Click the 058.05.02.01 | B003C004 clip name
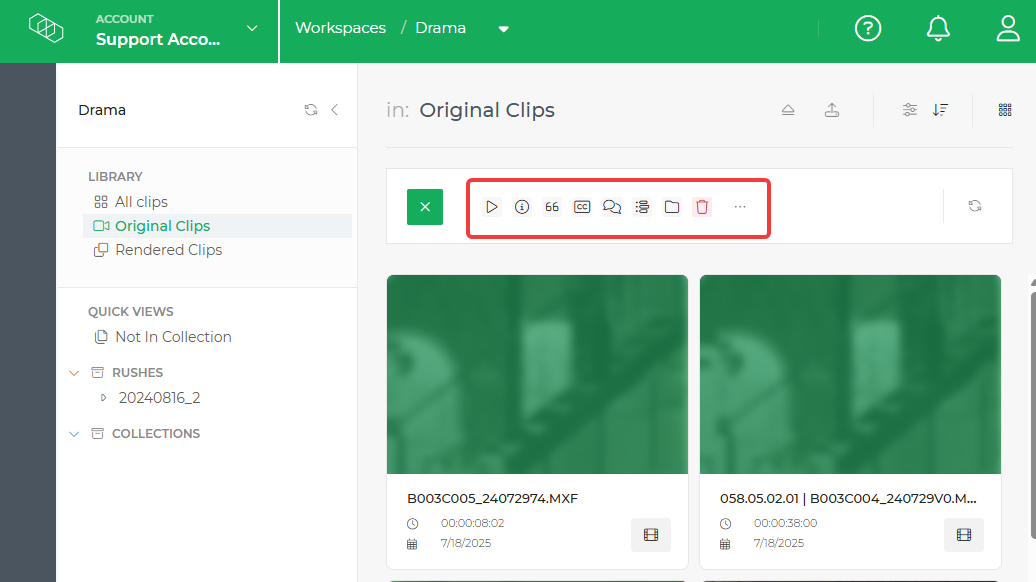The image size is (1036, 582). (x=848, y=499)
